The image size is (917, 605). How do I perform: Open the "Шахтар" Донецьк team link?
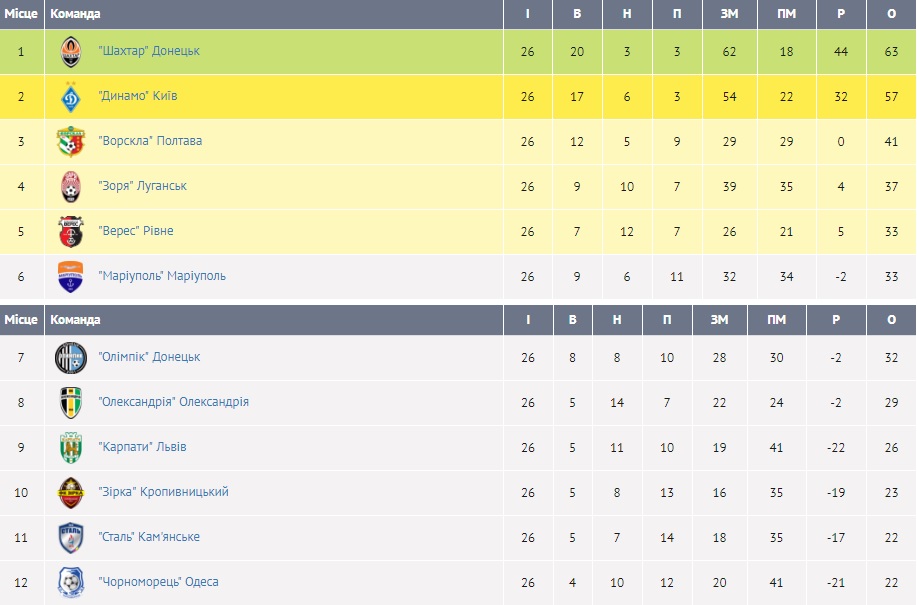coord(150,51)
